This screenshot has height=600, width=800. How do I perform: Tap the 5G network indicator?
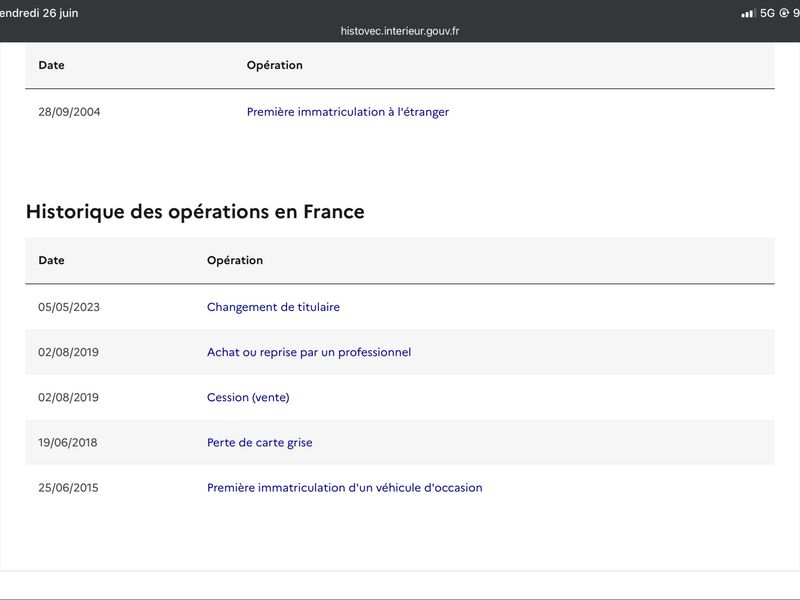click(x=767, y=13)
